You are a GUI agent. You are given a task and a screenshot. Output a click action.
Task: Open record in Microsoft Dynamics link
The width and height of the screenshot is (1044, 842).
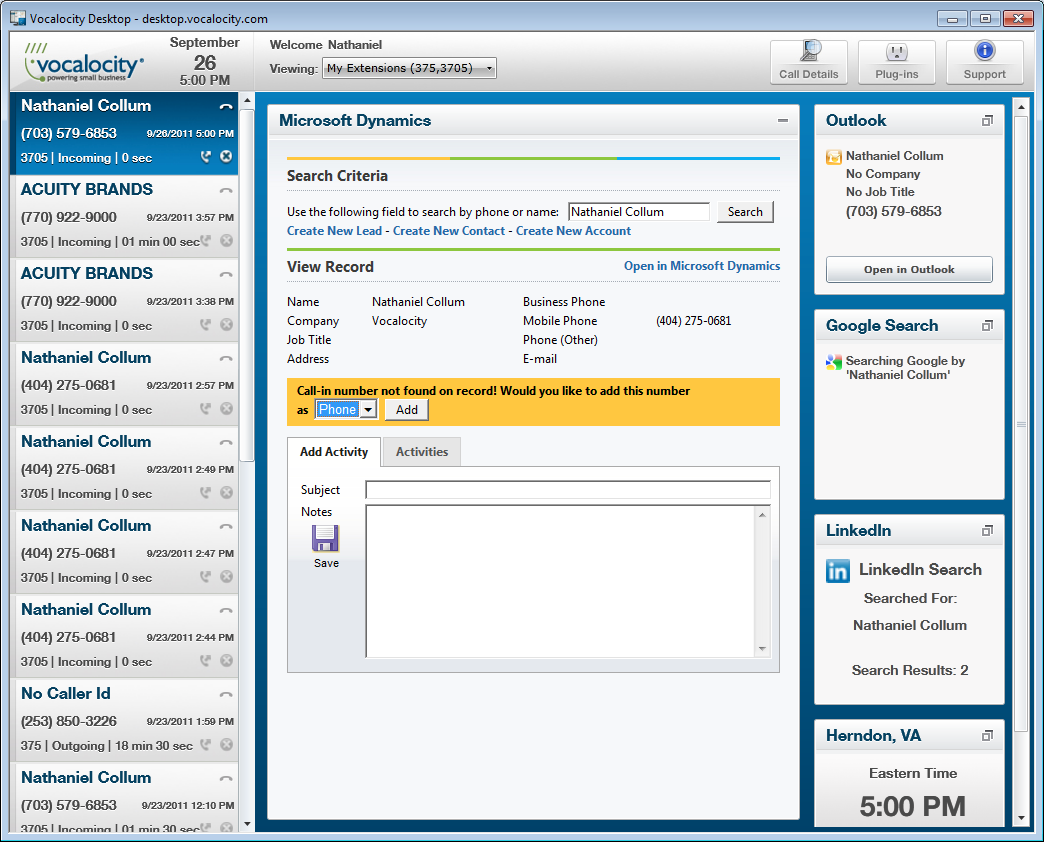pos(702,266)
